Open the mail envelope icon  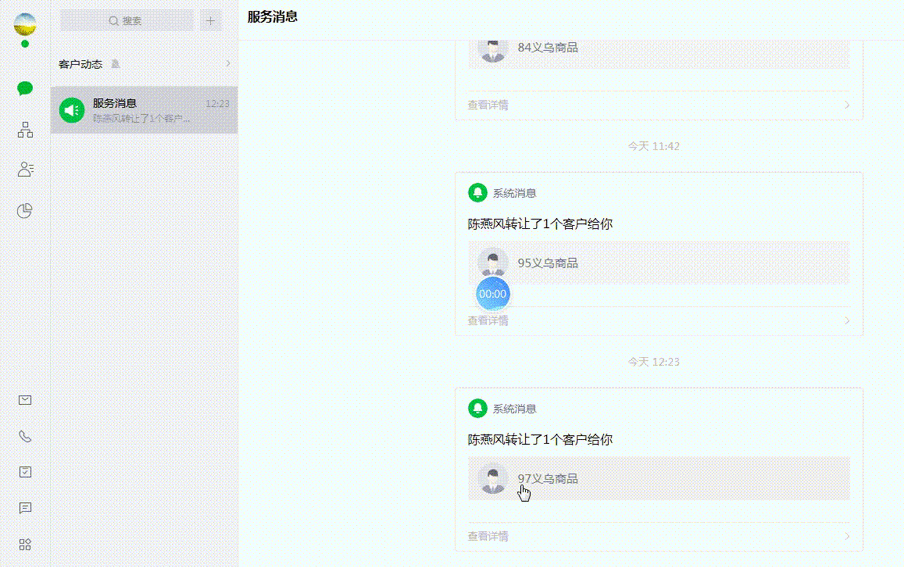[x=25, y=400]
